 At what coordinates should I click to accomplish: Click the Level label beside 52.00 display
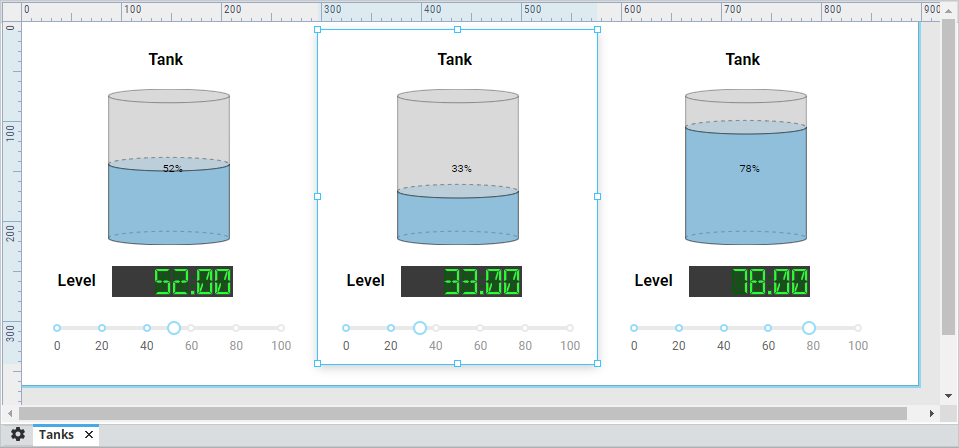tap(76, 281)
